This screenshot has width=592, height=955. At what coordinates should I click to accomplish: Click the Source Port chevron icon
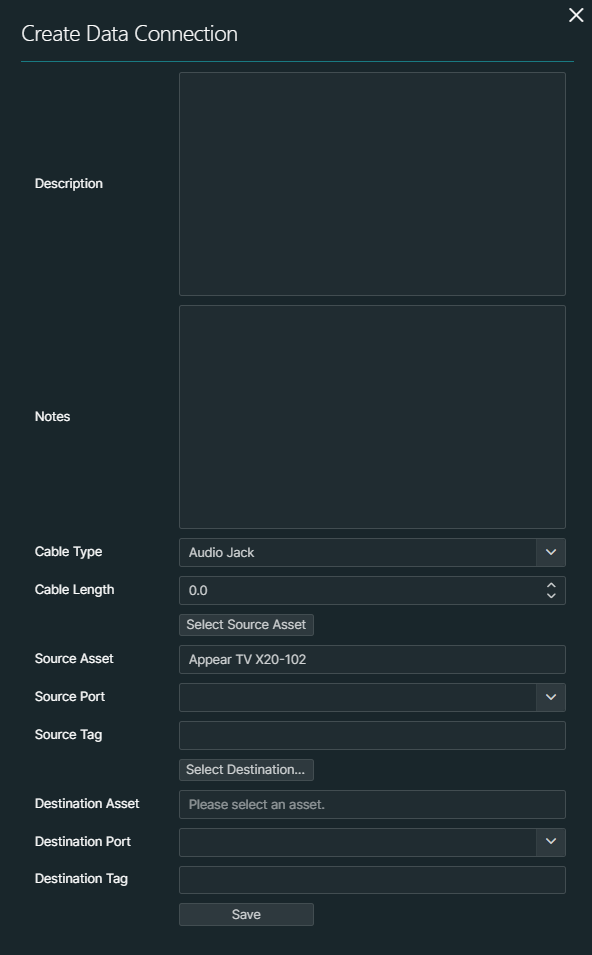pyautogui.click(x=549, y=697)
